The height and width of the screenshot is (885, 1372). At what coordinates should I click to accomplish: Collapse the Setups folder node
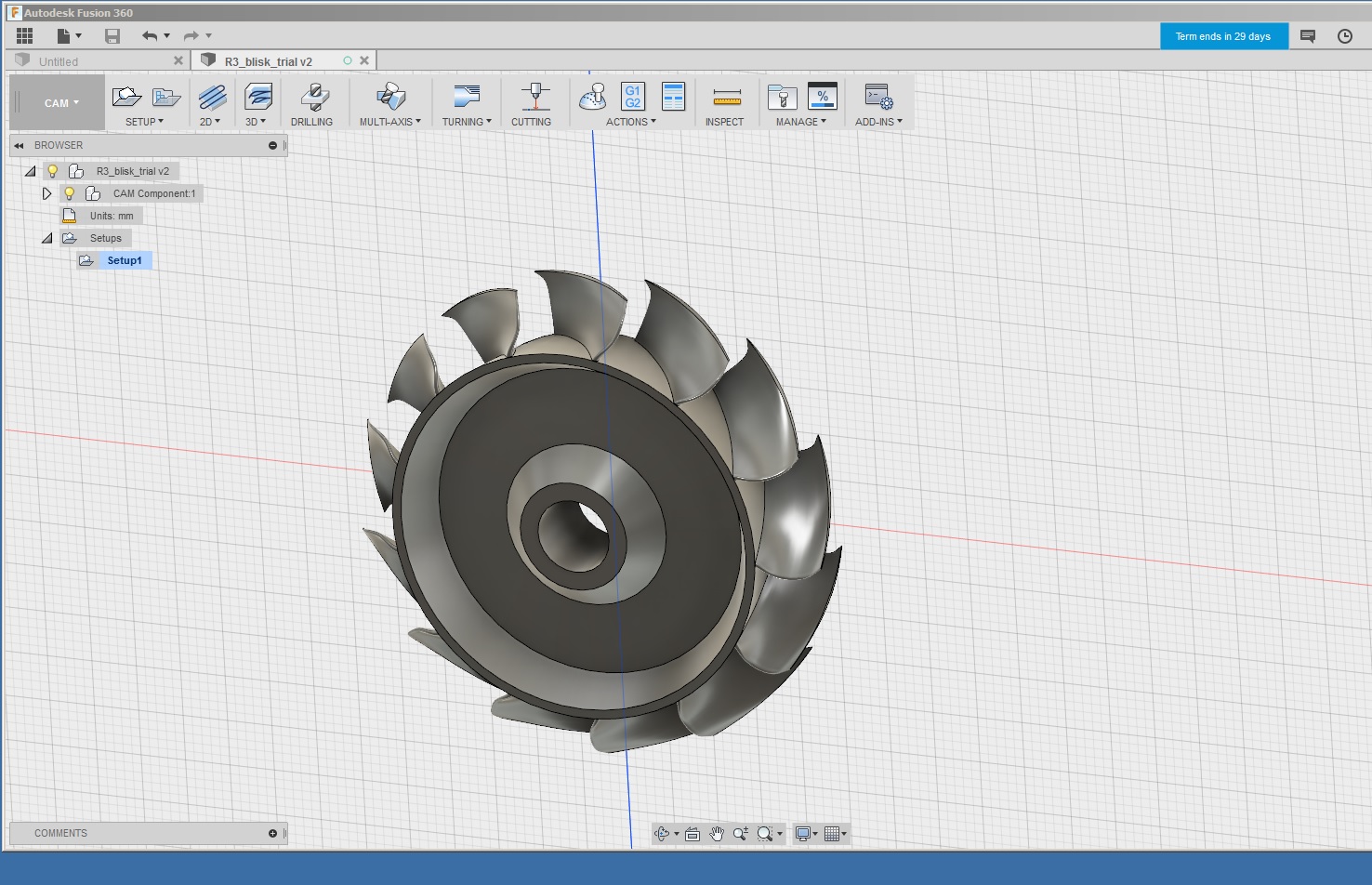point(46,238)
